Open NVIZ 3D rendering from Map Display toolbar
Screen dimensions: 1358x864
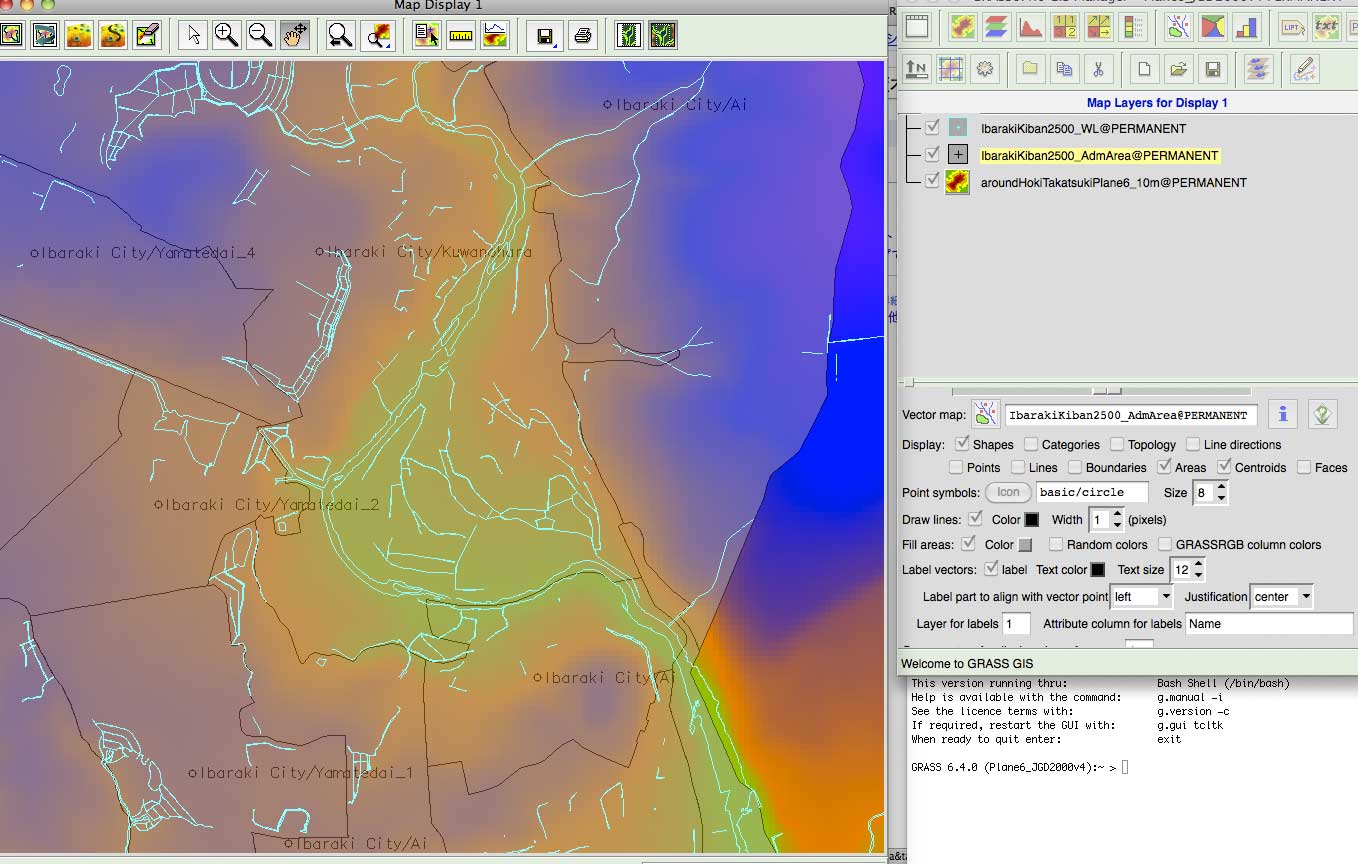click(79, 36)
